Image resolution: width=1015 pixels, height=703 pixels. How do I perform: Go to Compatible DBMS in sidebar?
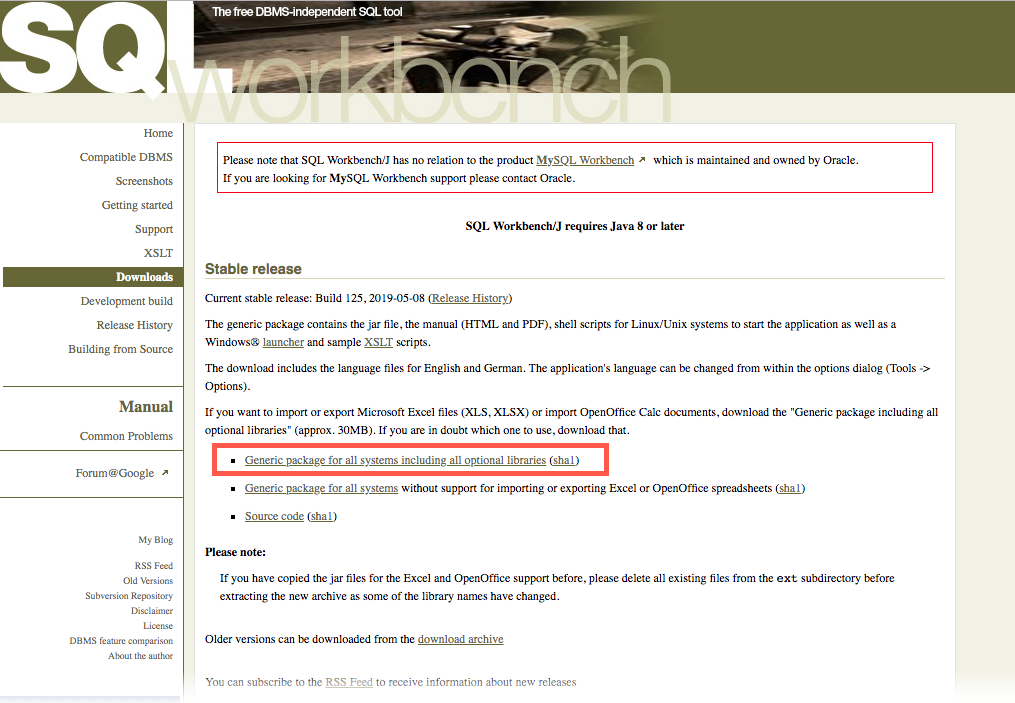pos(126,157)
